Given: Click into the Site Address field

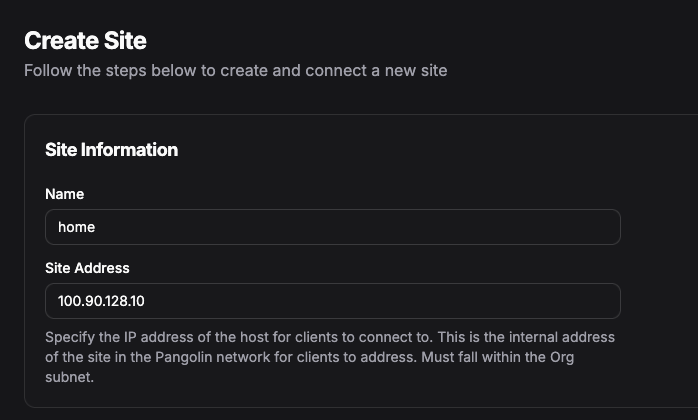Looking at the screenshot, I should click(332, 301).
